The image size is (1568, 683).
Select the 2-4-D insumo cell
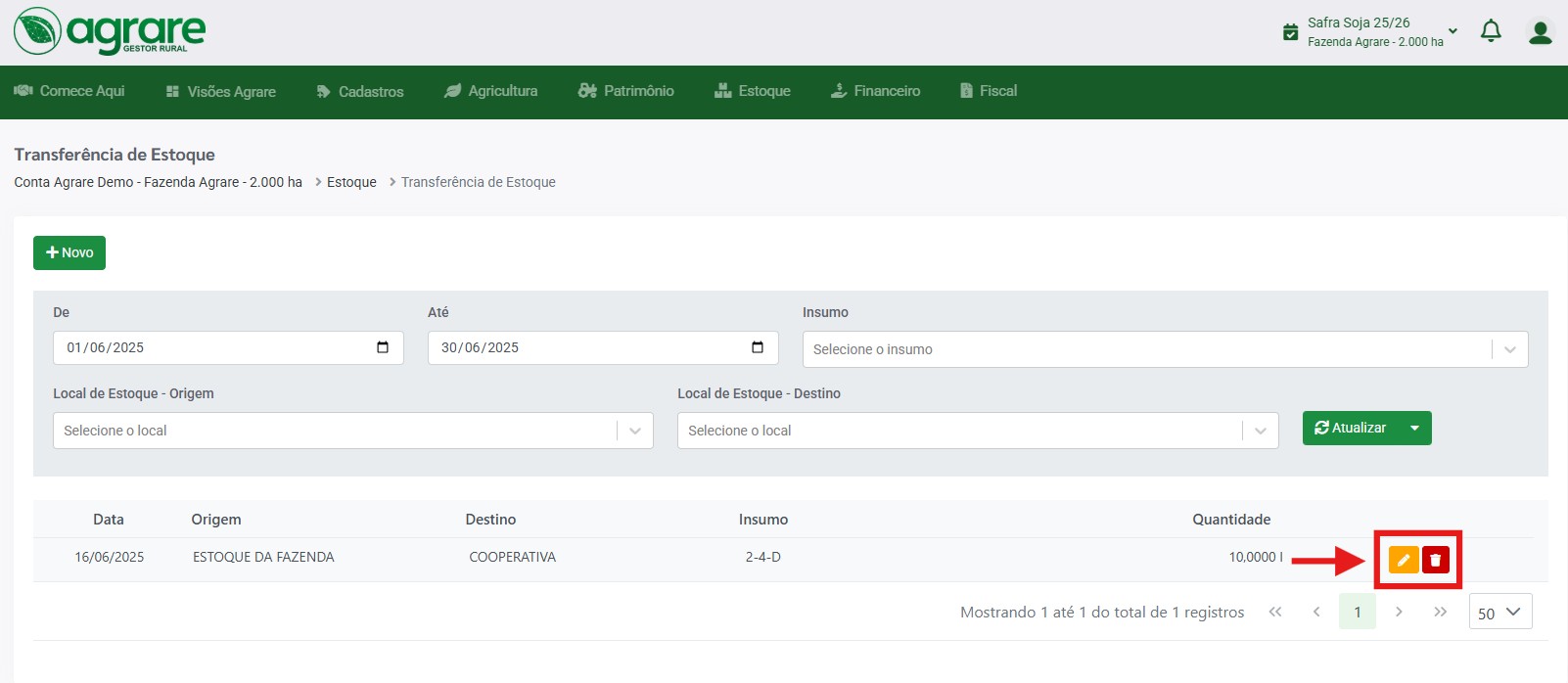(763, 557)
